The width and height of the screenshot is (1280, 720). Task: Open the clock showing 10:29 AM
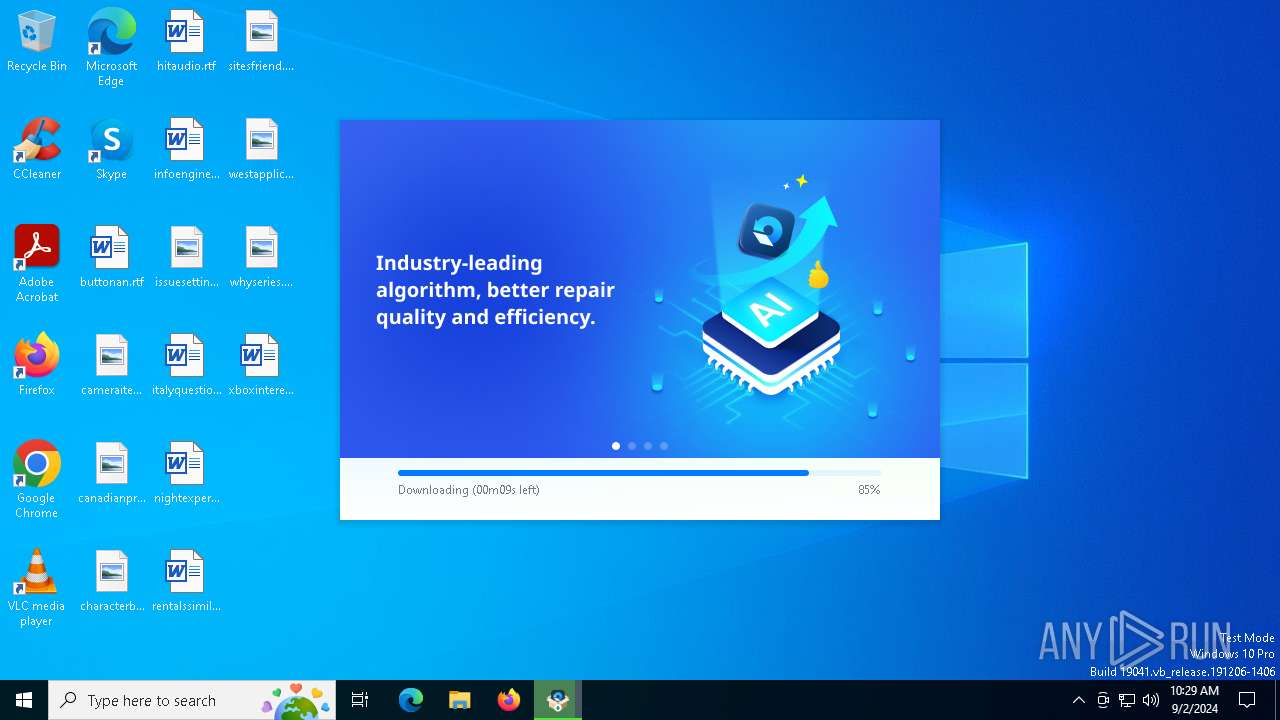pos(1194,700)
